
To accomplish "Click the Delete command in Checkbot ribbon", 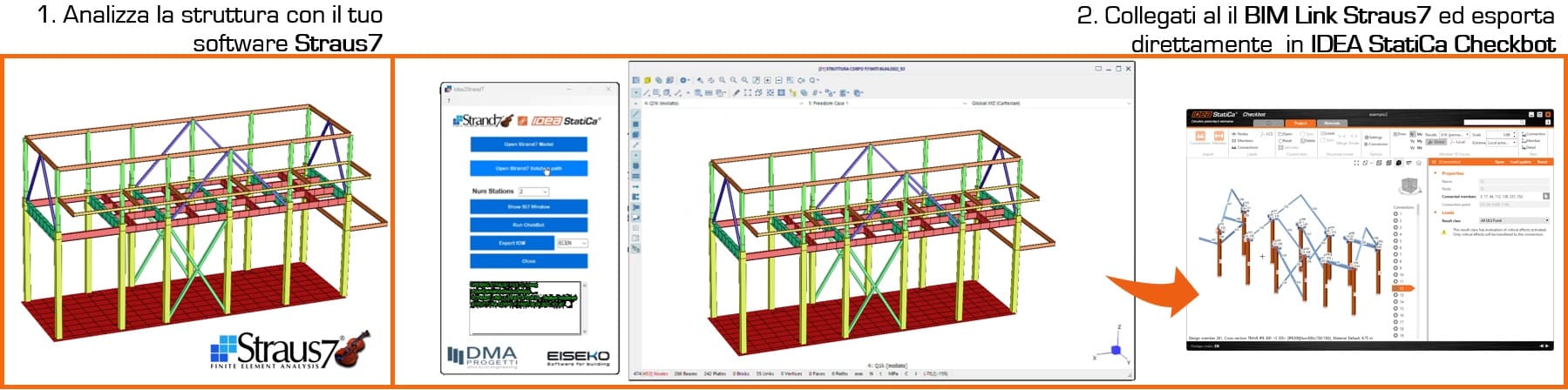I will click(1307, 141).
